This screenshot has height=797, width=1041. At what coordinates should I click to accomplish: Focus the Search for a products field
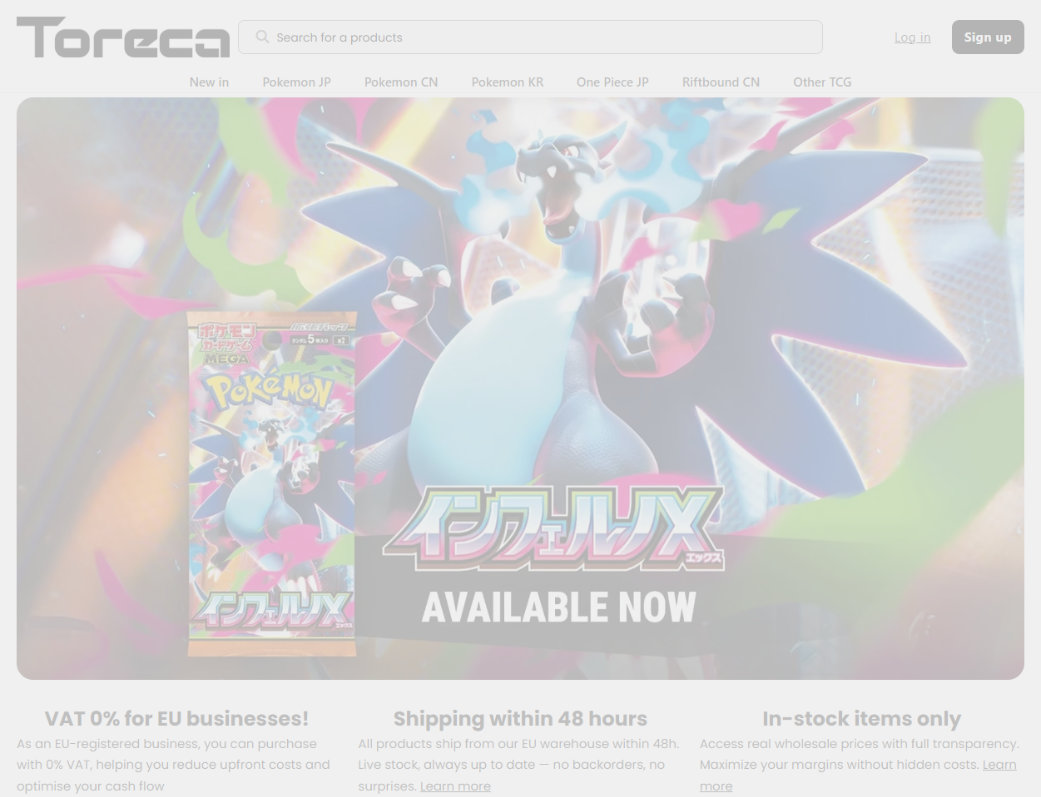coord(530,37)
